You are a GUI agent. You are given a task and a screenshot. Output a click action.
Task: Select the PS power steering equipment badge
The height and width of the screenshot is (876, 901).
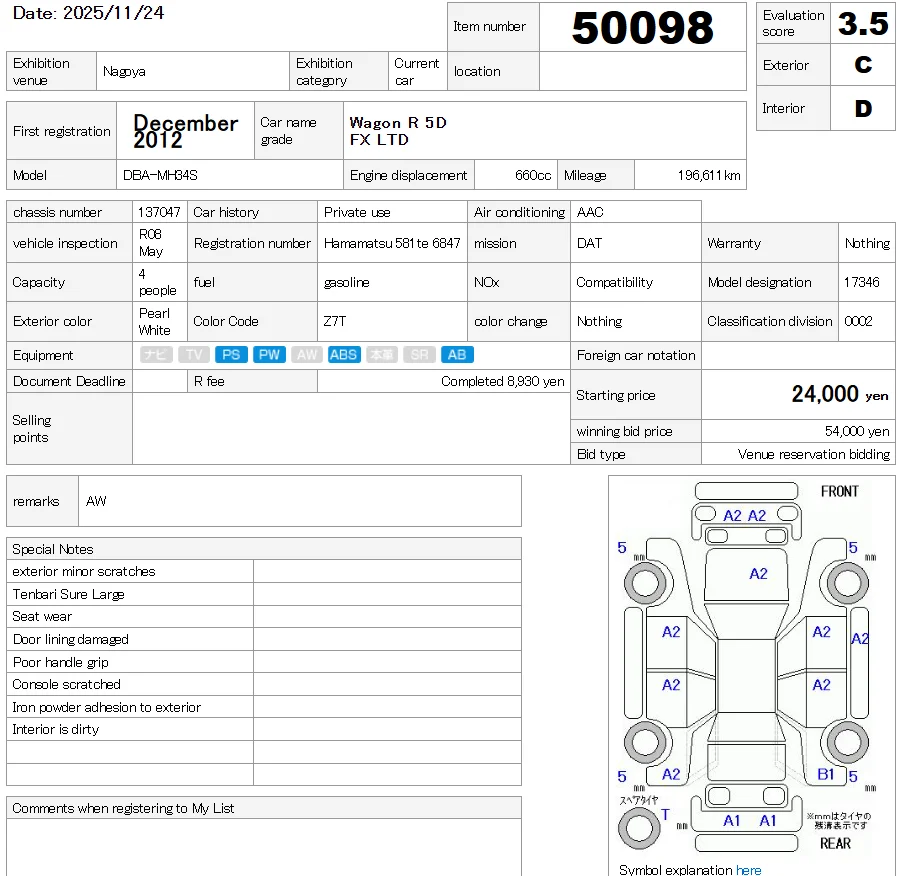[231, 354]
